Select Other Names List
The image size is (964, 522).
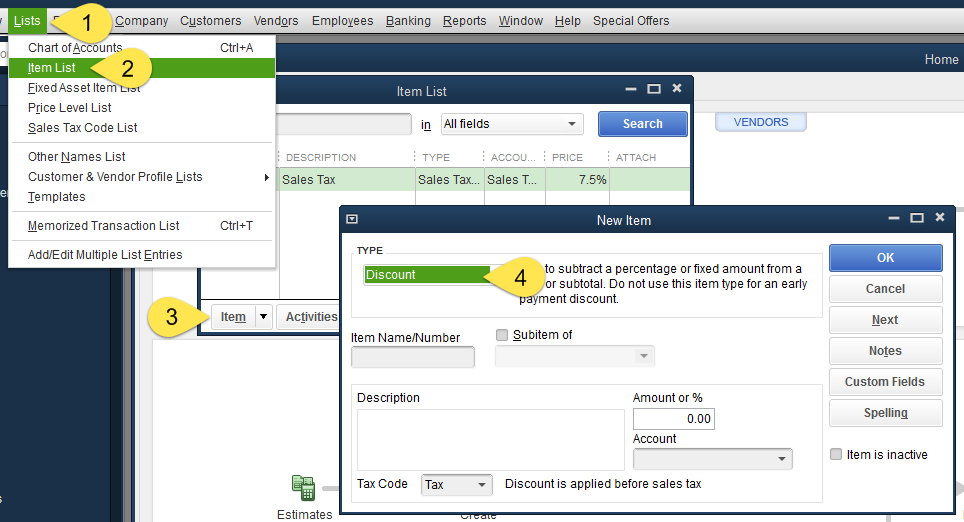point(142,157)
